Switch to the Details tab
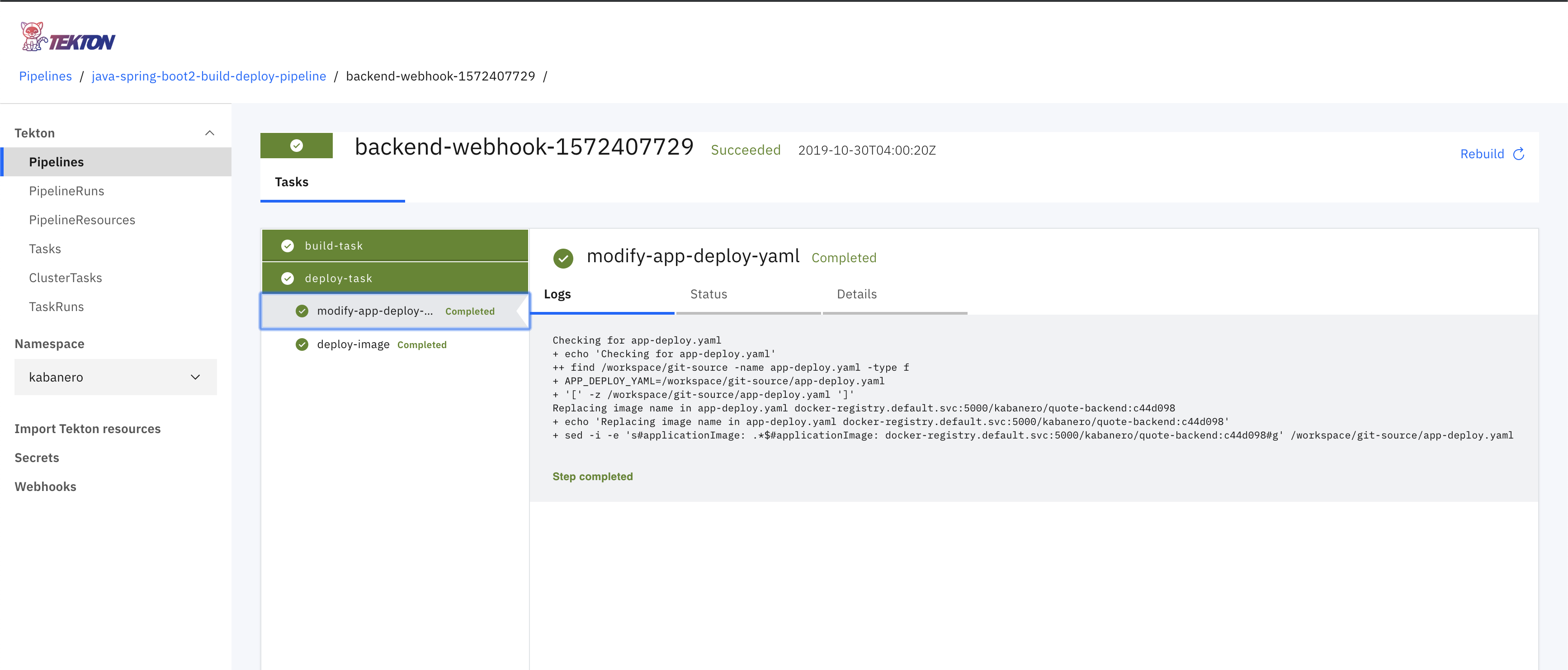The image size is (1568, 670). coord(895,294)
